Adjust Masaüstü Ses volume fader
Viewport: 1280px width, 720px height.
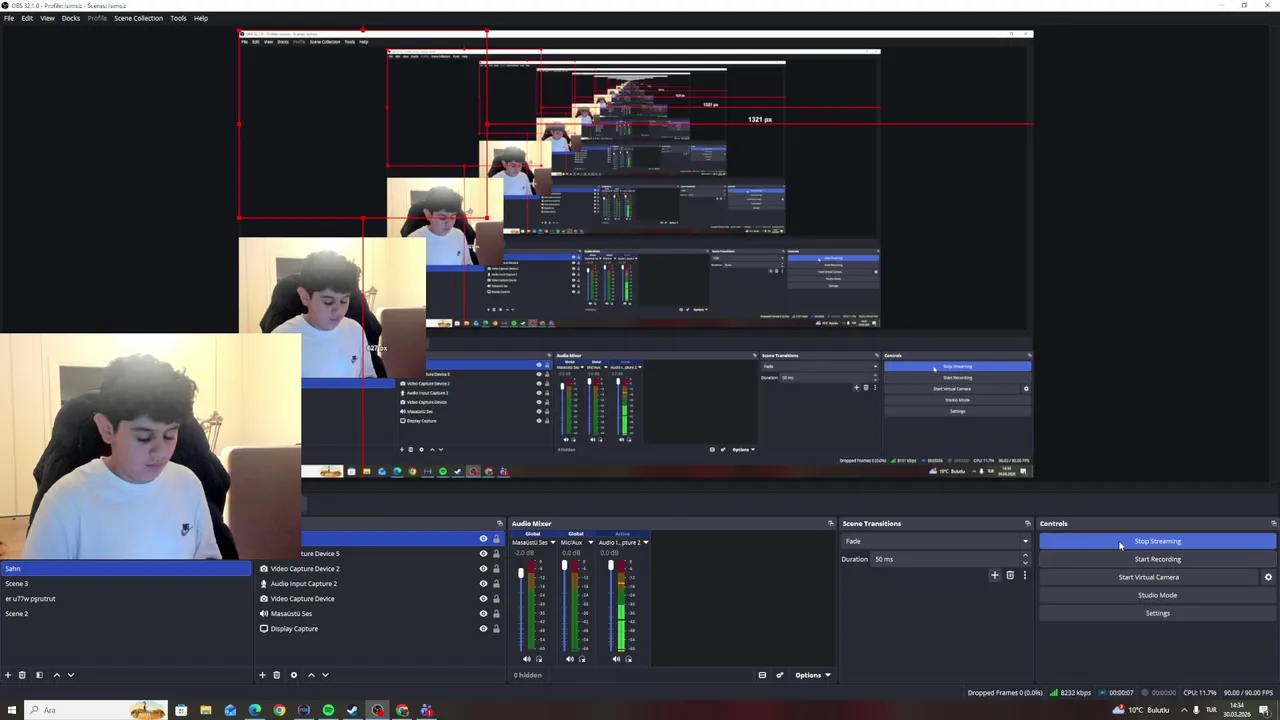[x=520, y=573]
